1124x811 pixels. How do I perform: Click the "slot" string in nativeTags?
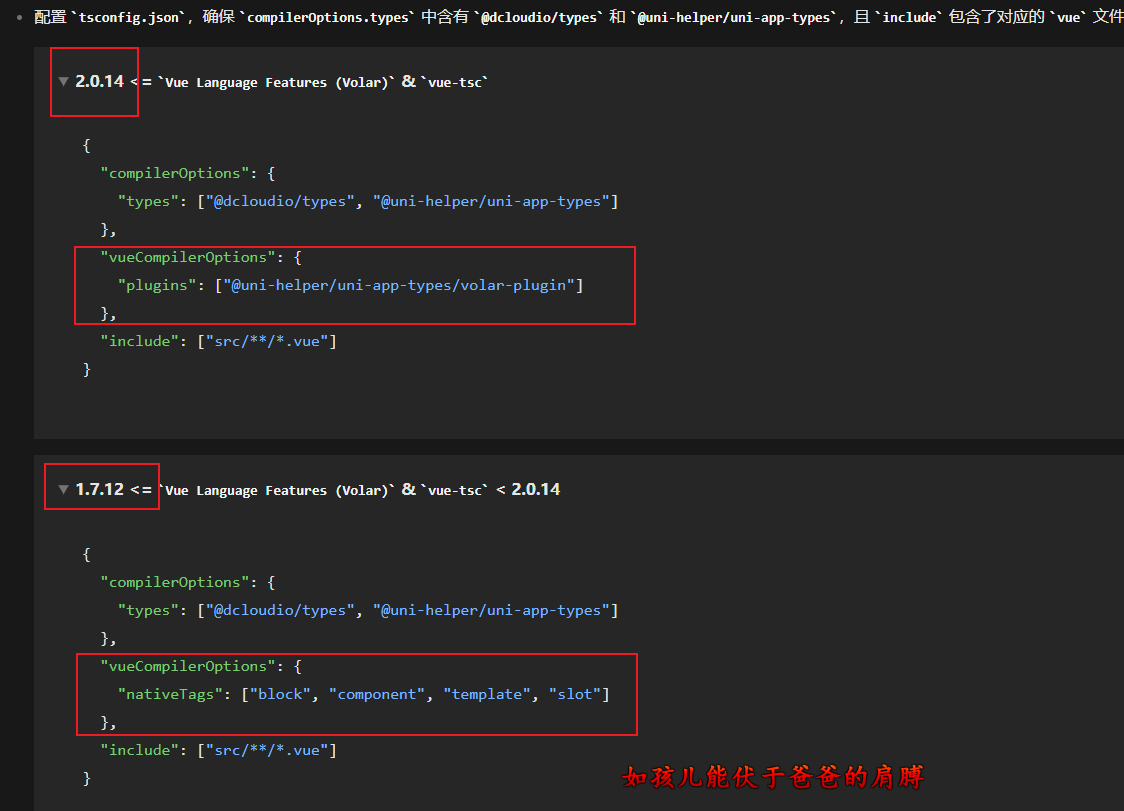pyautogui.click(x=574, y=694)
